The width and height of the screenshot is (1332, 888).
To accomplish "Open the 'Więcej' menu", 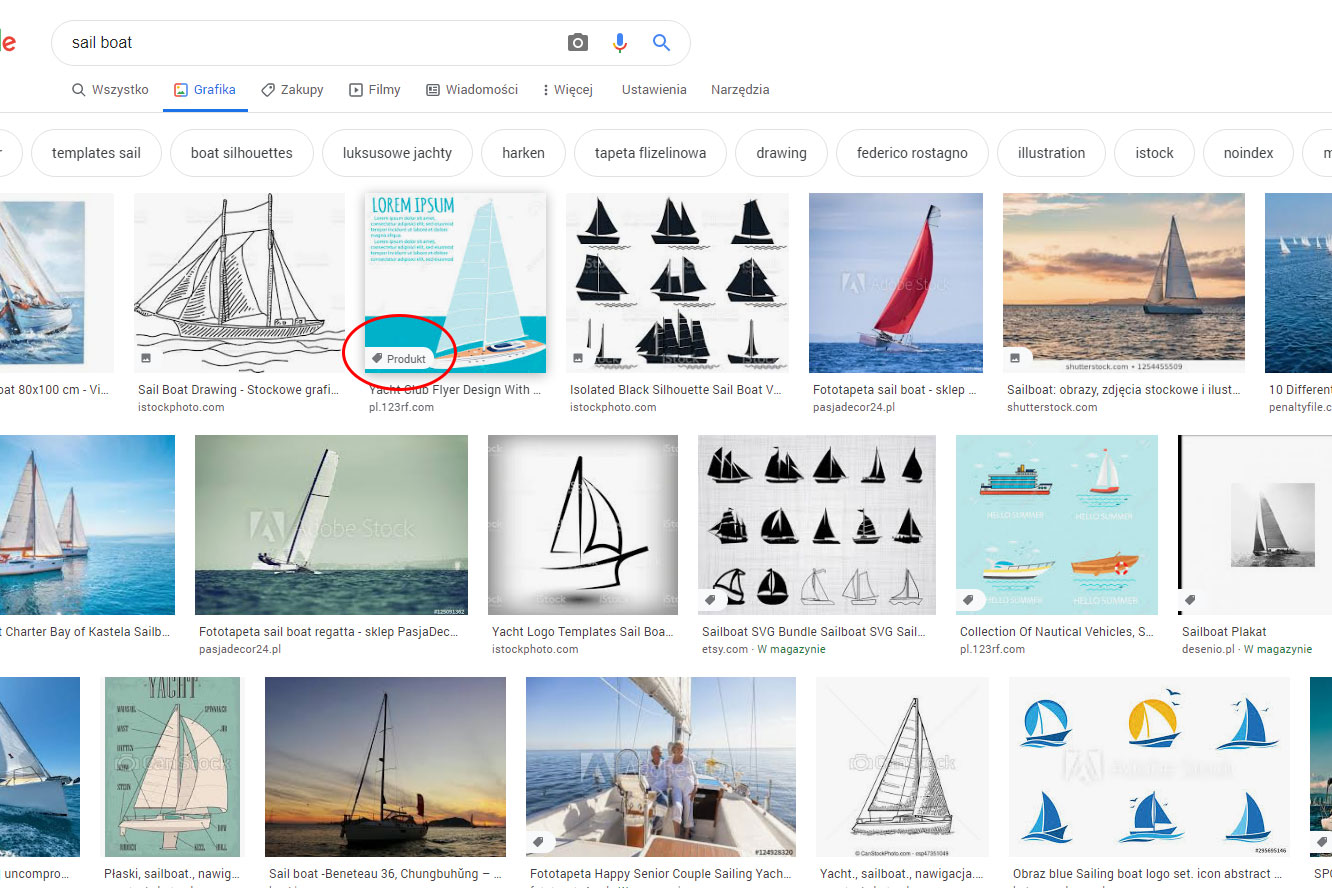I will pos(567,89).
